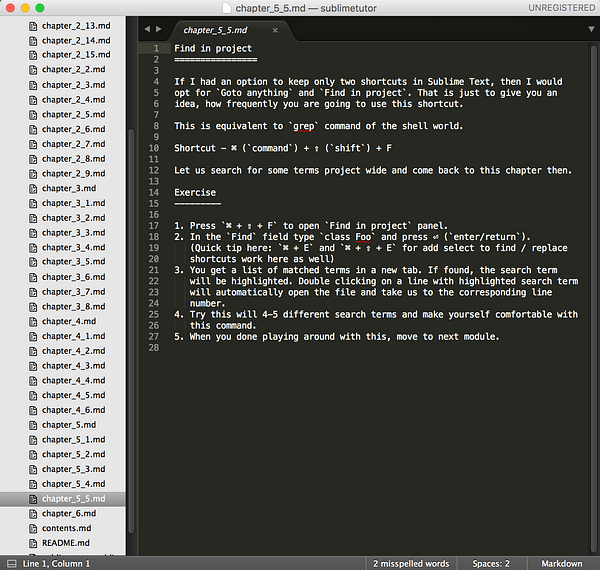Click the document proxy icon in title bar

click(227, 8)
